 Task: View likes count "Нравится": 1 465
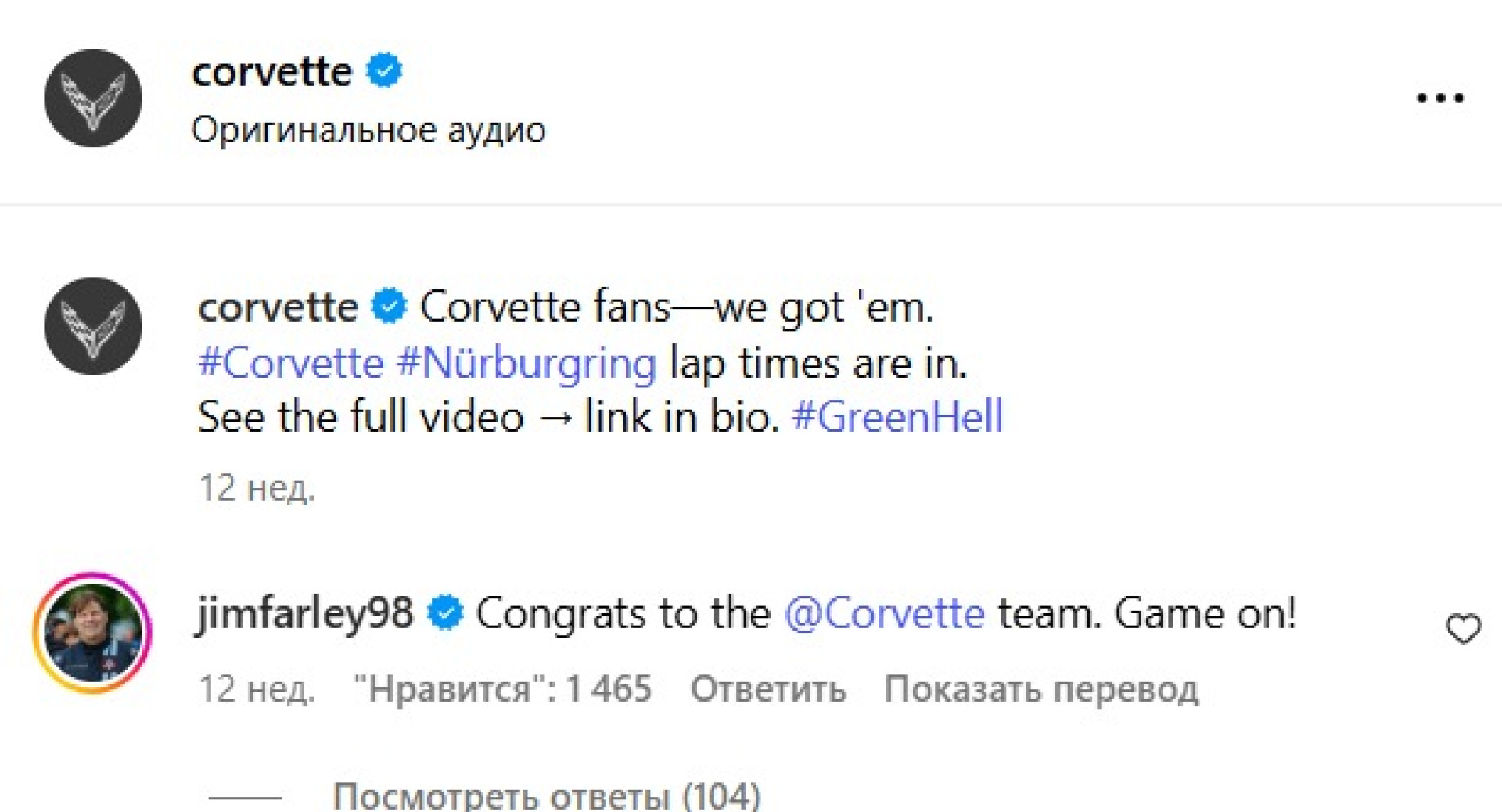(502, 689)
